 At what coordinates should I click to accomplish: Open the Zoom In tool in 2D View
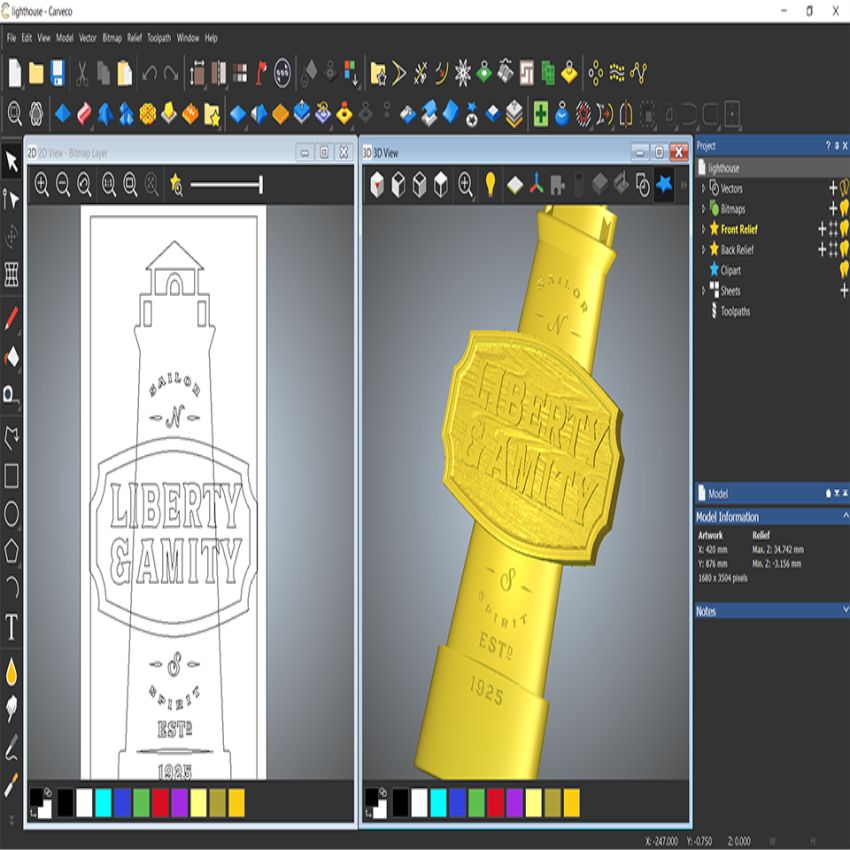pos(41,186)
